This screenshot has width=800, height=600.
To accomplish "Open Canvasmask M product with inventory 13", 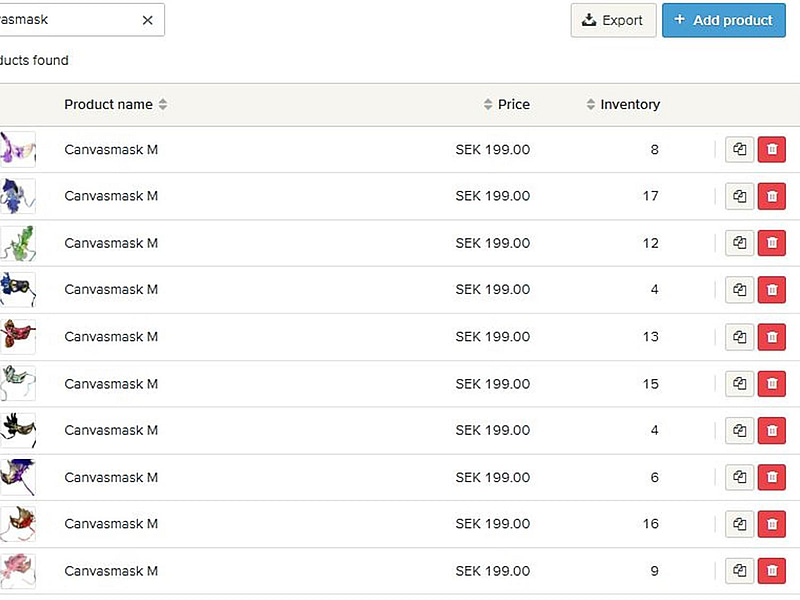I will 111,337.
